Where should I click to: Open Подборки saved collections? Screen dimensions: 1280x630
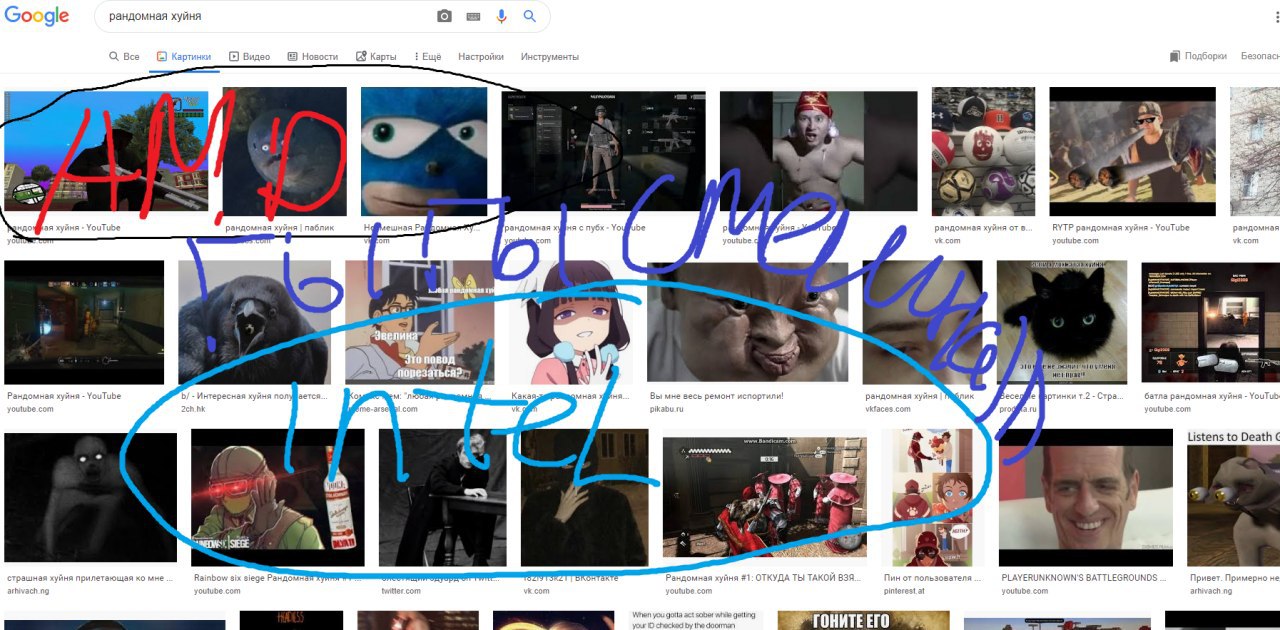[x=1198, y=57]
